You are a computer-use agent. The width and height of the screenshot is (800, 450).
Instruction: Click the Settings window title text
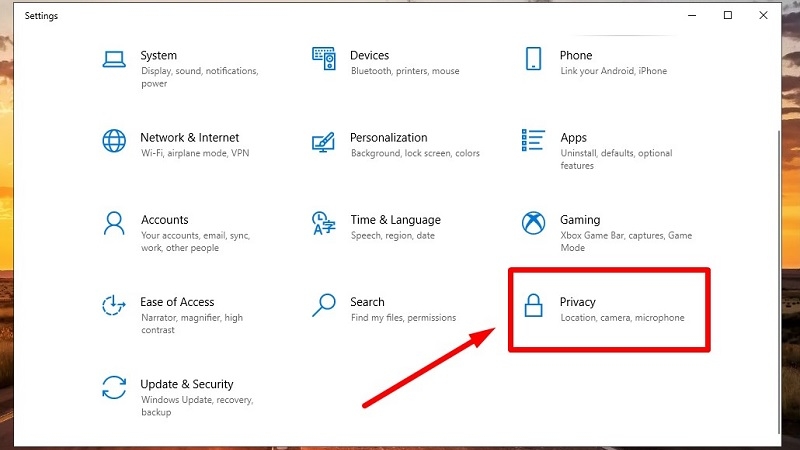(41, 16)
